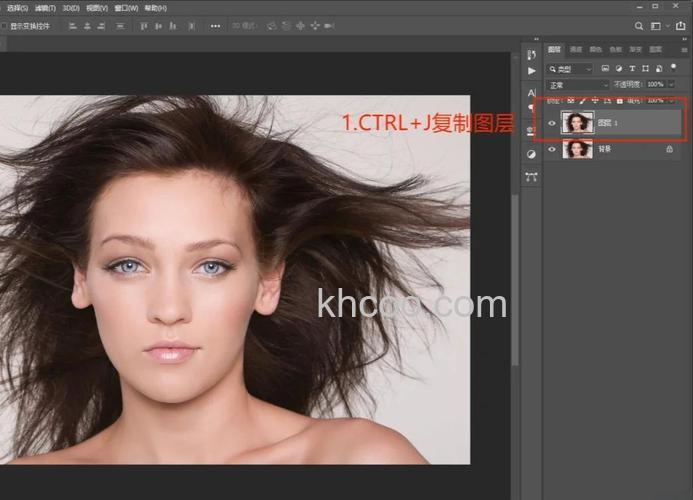The height and width of the screenshot is (500, 693).
Task: Click the three-dots more options in options bar
Action: [215, 26]
